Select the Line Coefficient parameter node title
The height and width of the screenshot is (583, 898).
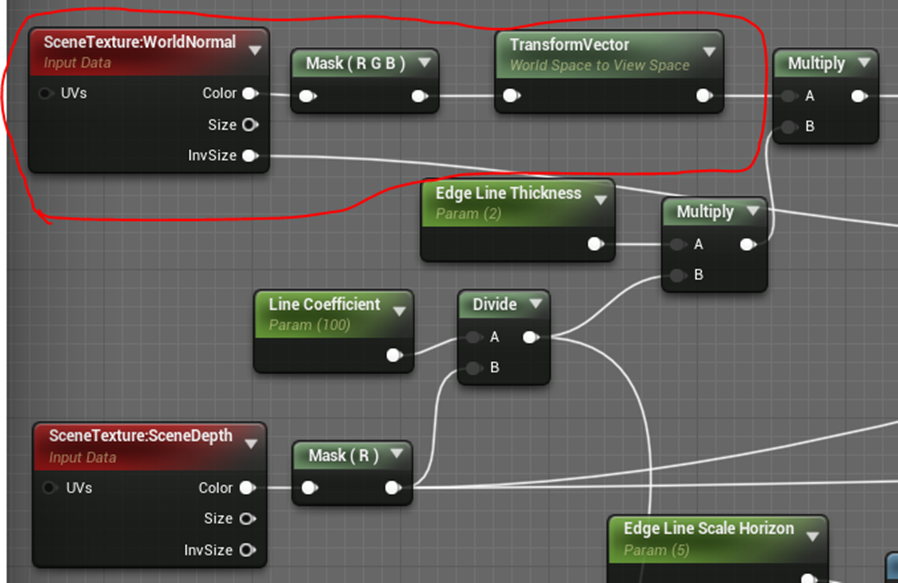324,304
